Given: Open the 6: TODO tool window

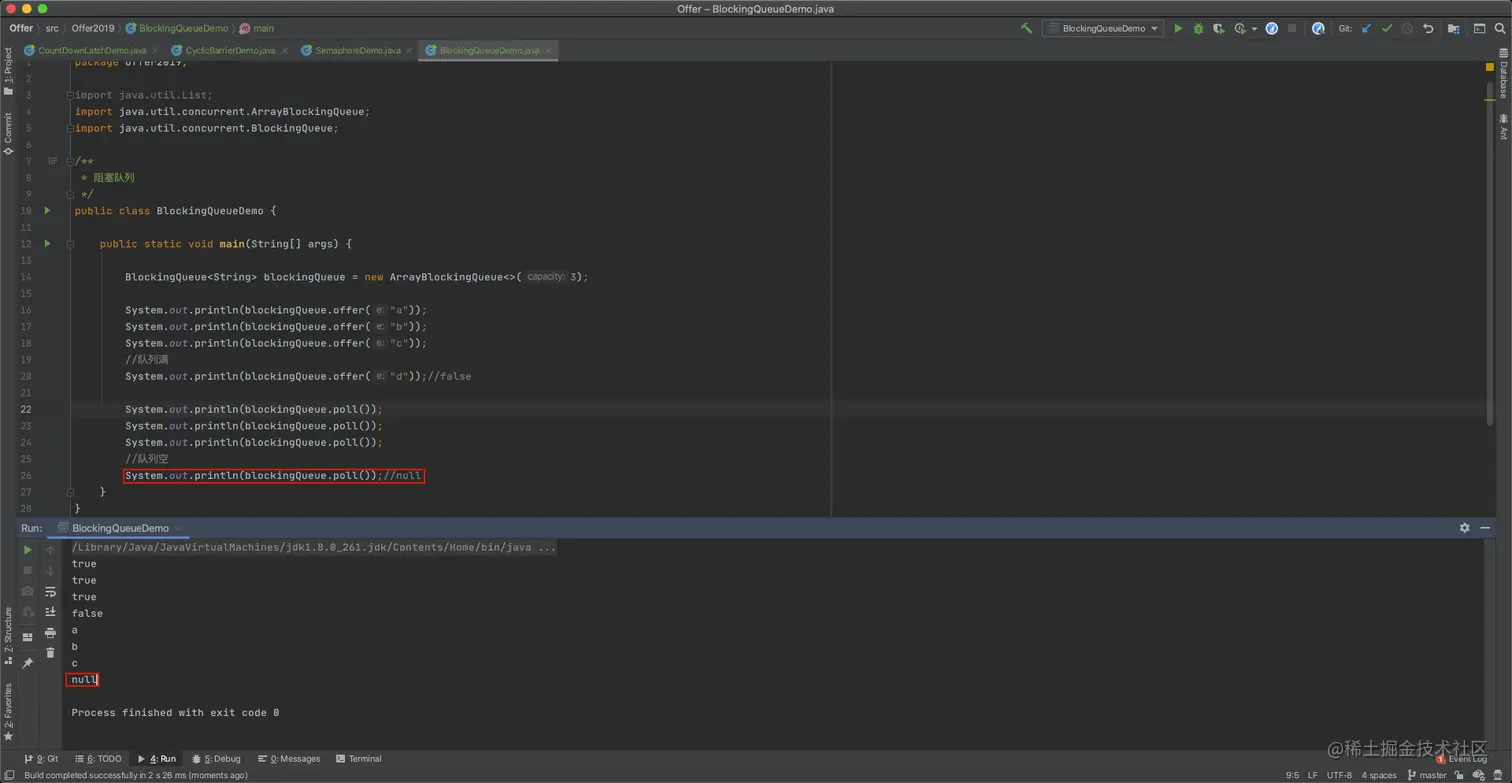Looking at the screenshot, I should click(x=96, y=759).
